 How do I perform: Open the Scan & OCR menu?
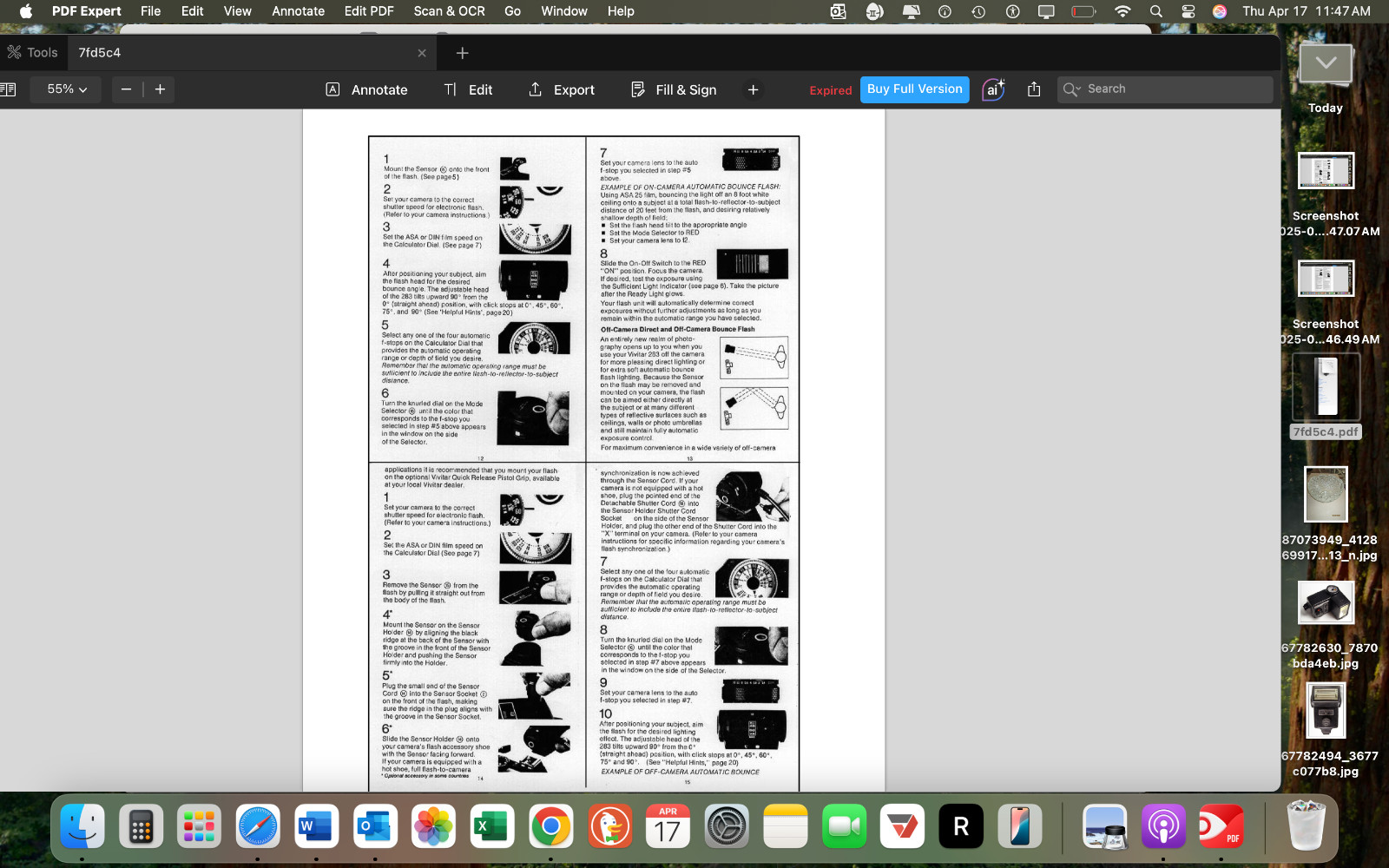click(449, 11)
